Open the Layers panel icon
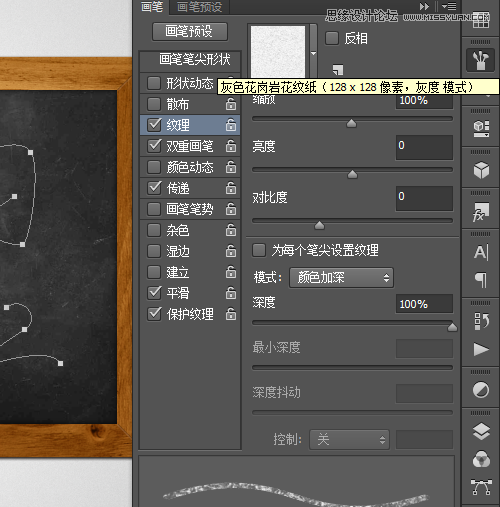Screen dimensions: 500x507 481,431
